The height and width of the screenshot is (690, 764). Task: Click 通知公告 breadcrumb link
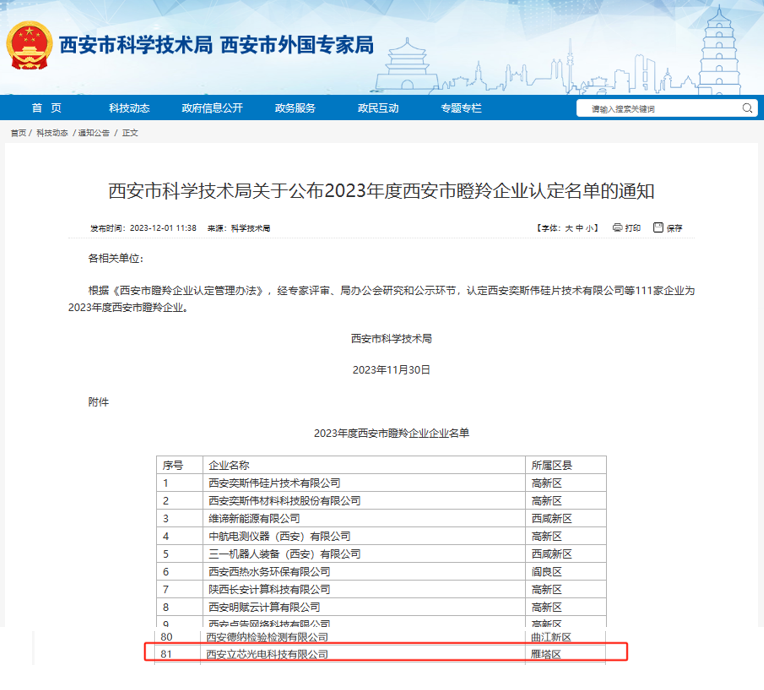coord(94,133)
